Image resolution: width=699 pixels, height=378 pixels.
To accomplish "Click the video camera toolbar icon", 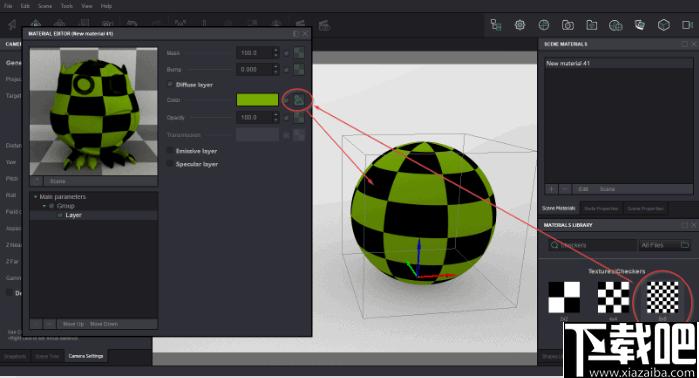I will click(x=687, y=25).
